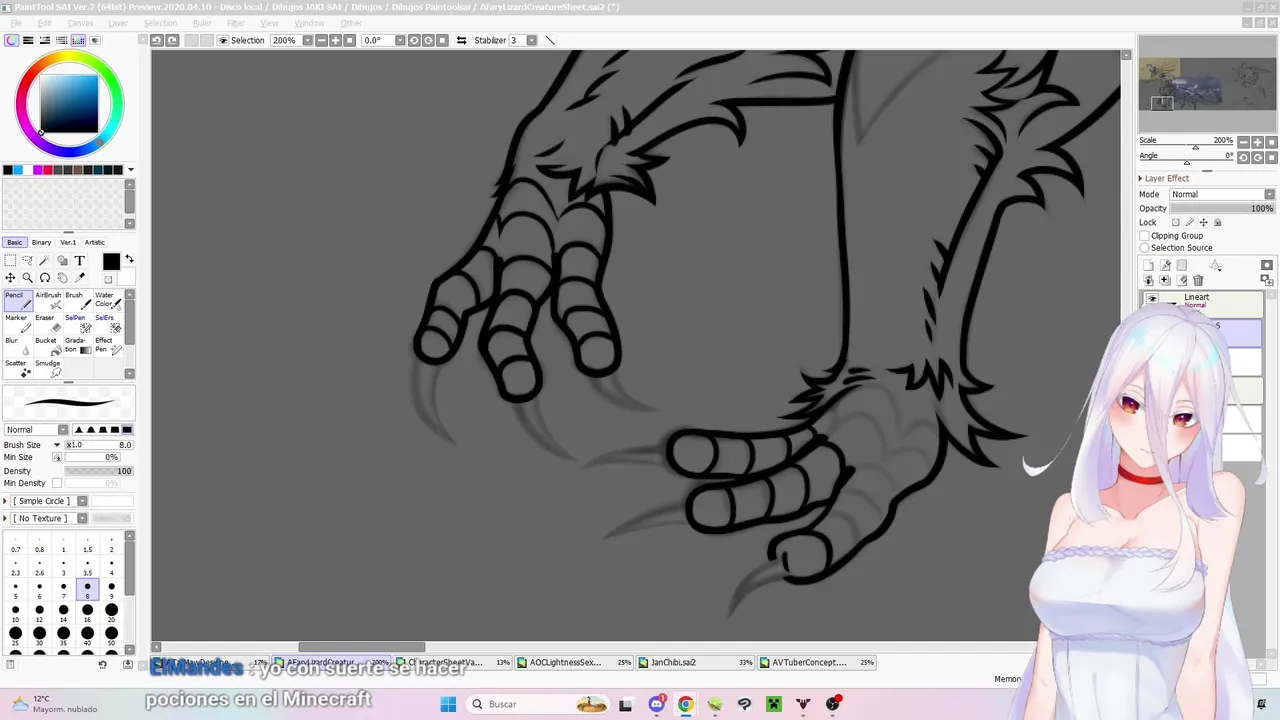Switch to the Artistic tool tab

tap(95, 242)
